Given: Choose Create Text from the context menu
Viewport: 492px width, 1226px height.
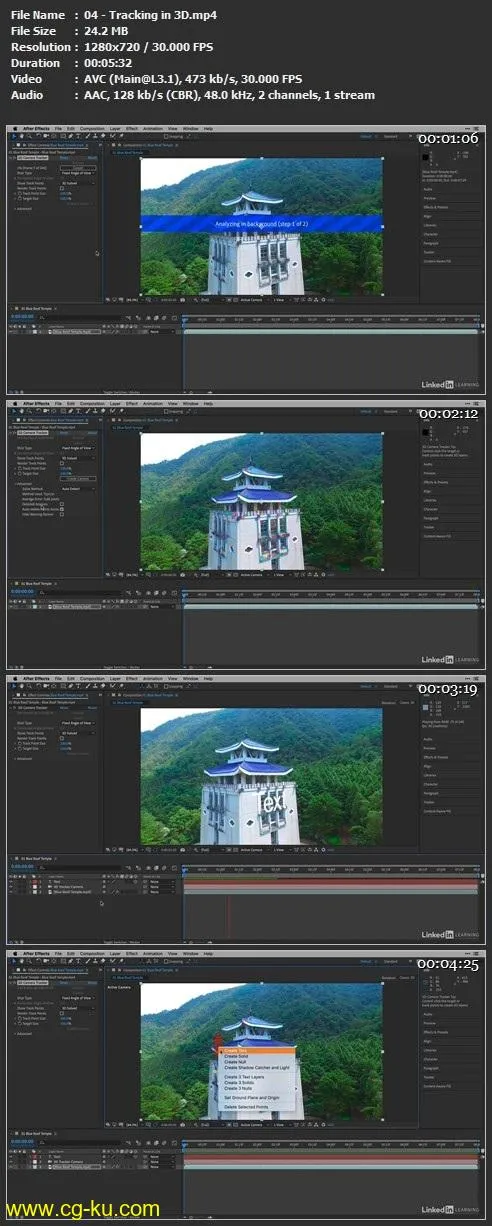Looking at the screenshot, I should (x=257, y=1050).
